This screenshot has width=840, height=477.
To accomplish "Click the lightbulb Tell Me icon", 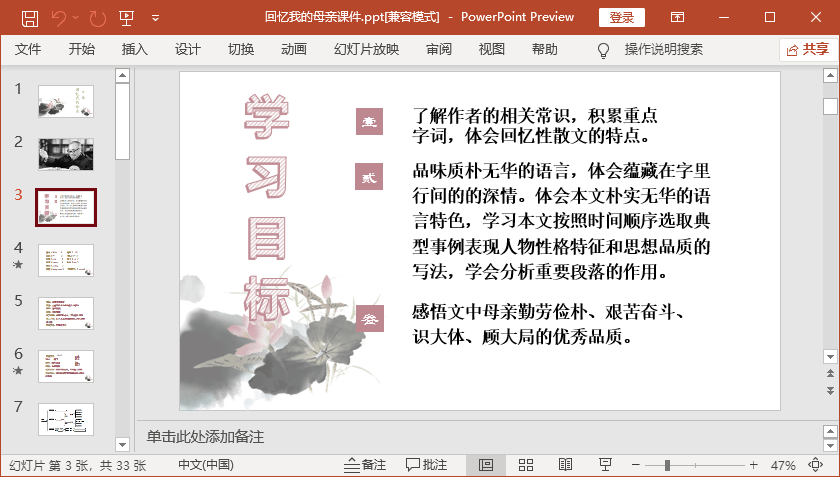I will 603,50.
